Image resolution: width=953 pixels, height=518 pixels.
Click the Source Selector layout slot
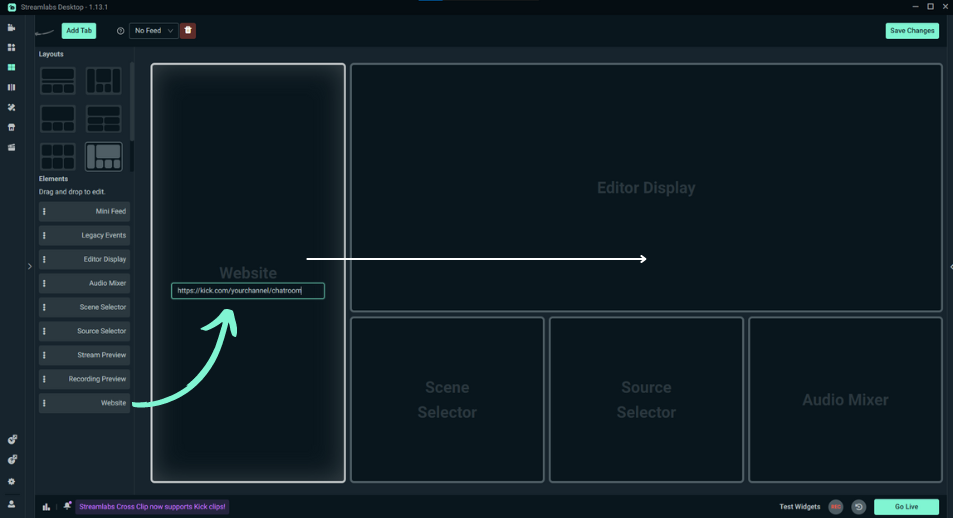coord(646,399)
